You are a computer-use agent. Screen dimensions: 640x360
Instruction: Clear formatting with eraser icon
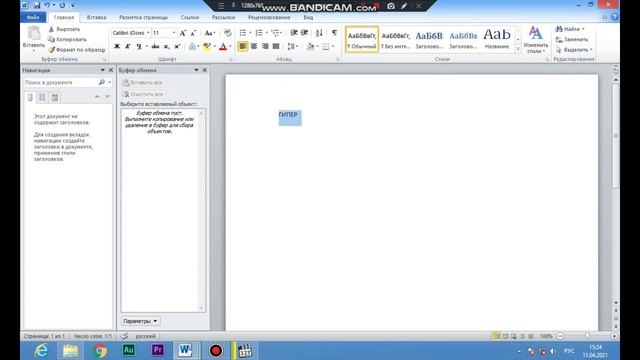tap(228, 33)
